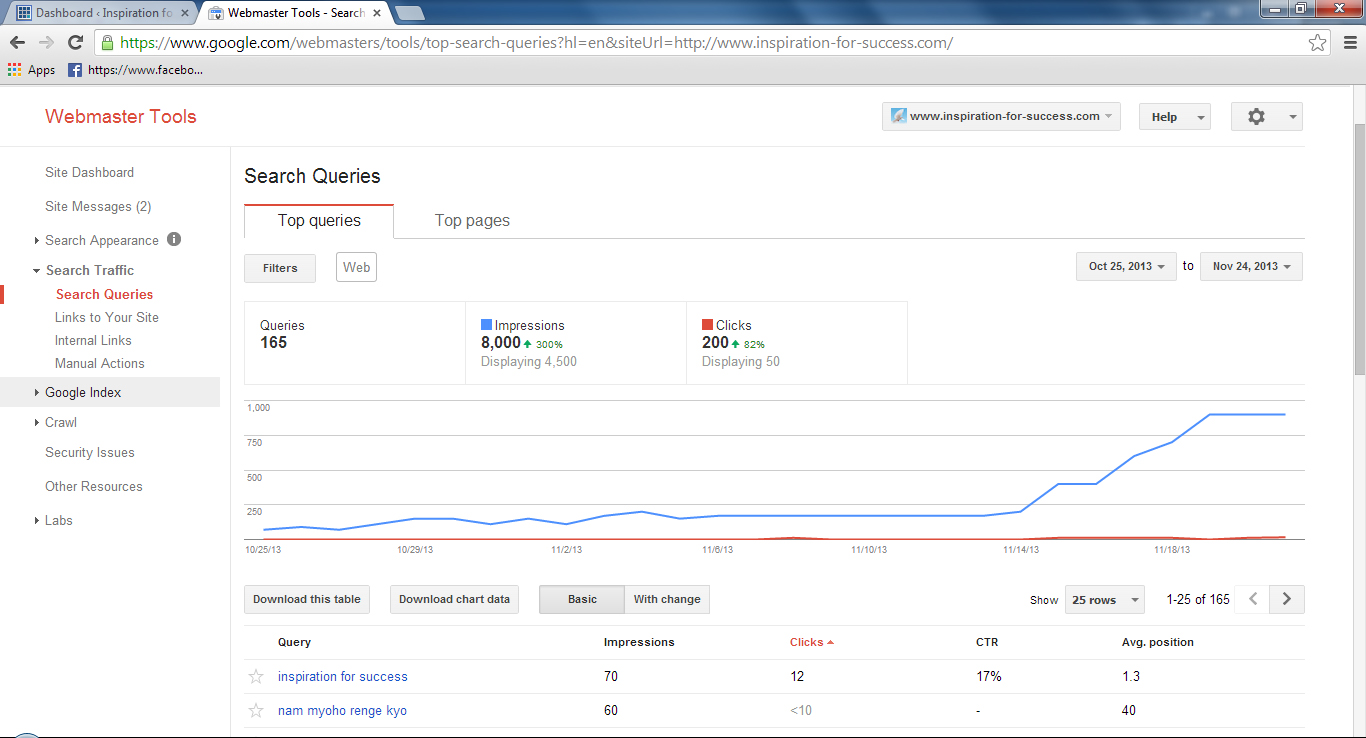
Task: Open Site Messages (2)
Action: click(x=98, y=206)
